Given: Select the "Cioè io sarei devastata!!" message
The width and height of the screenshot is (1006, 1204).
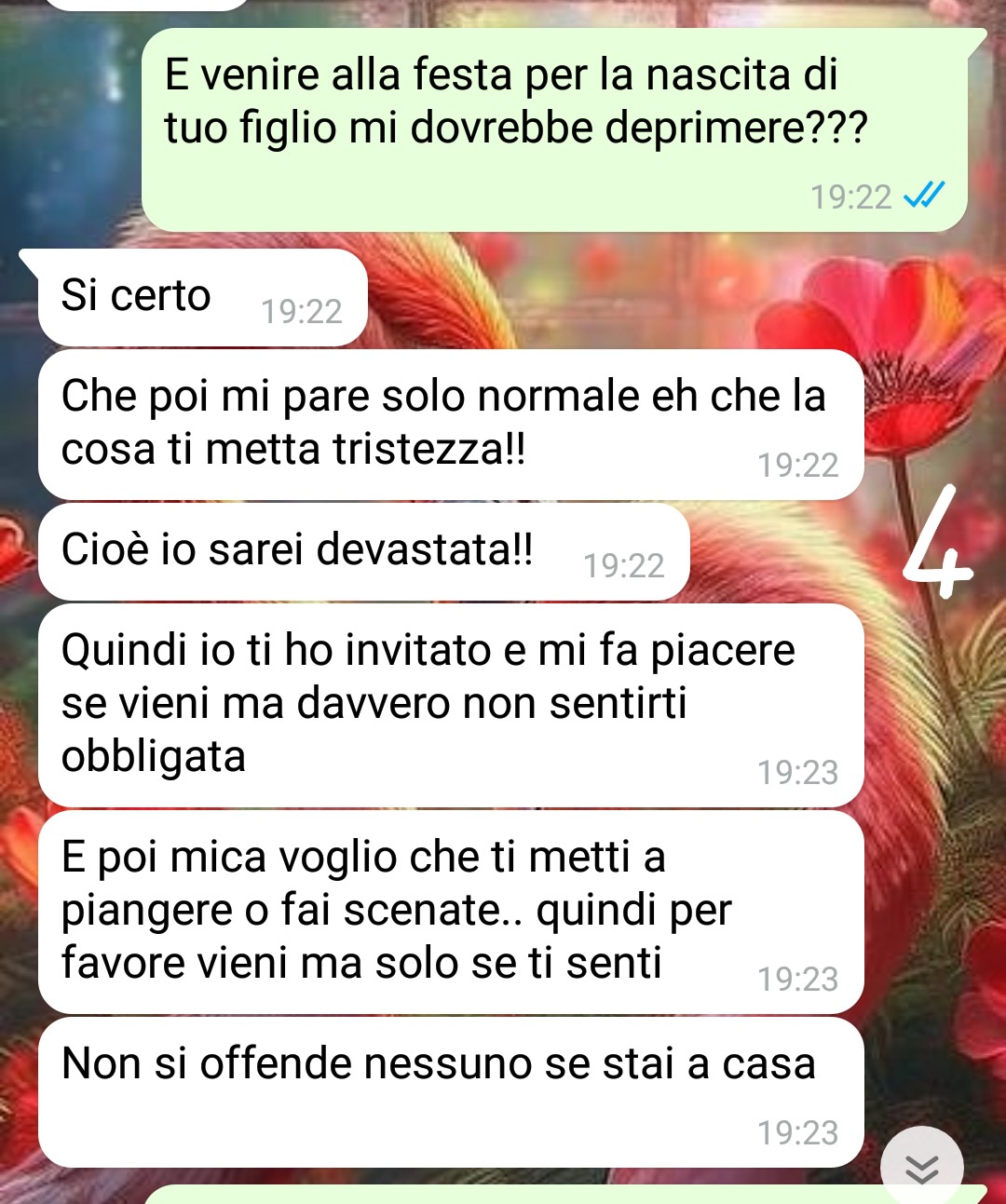Looking at the screenshot, I should point(363,552).
